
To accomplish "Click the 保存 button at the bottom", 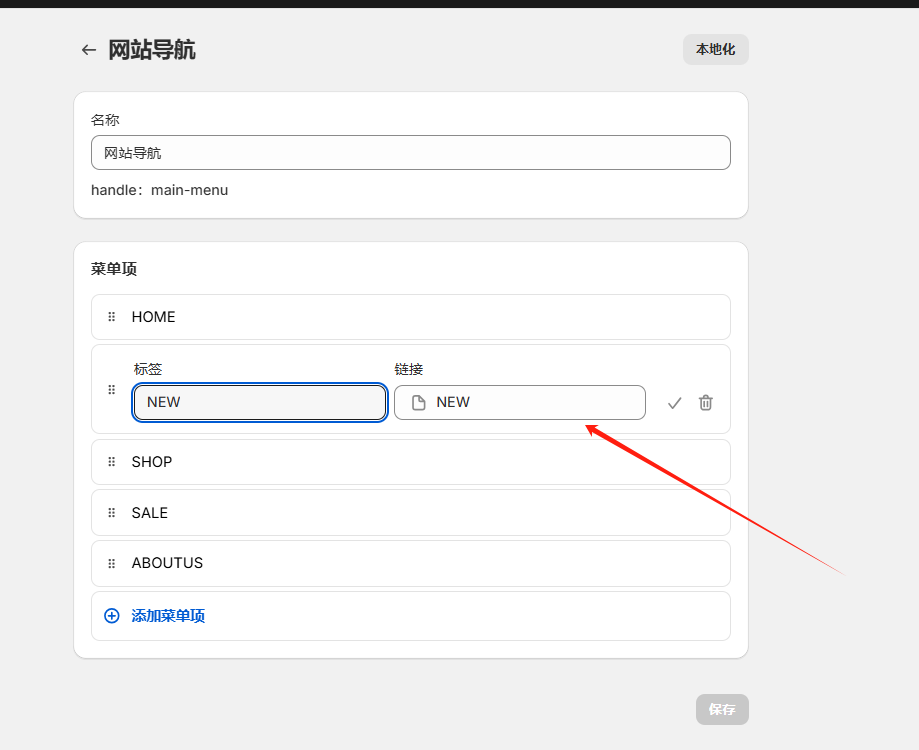I will [721, 709].
